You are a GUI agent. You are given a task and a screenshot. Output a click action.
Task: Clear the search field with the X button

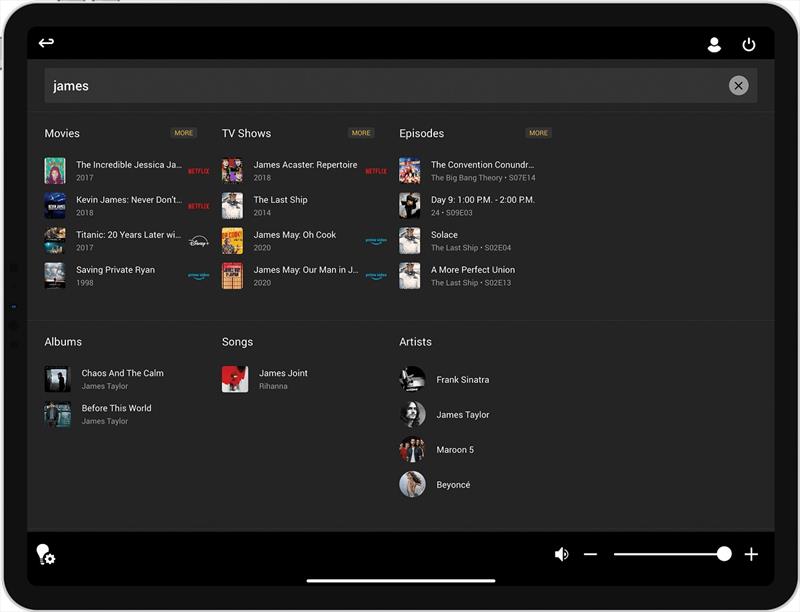click(x=738, y=86)
